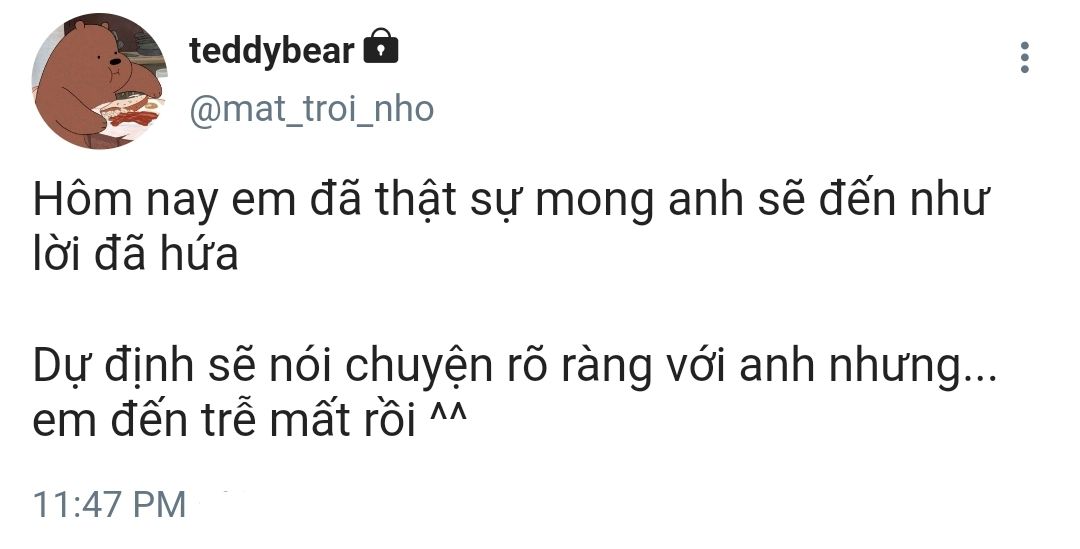The image size is (1080, 549).
Task: Click the display name teddybear
Action: 271,50
